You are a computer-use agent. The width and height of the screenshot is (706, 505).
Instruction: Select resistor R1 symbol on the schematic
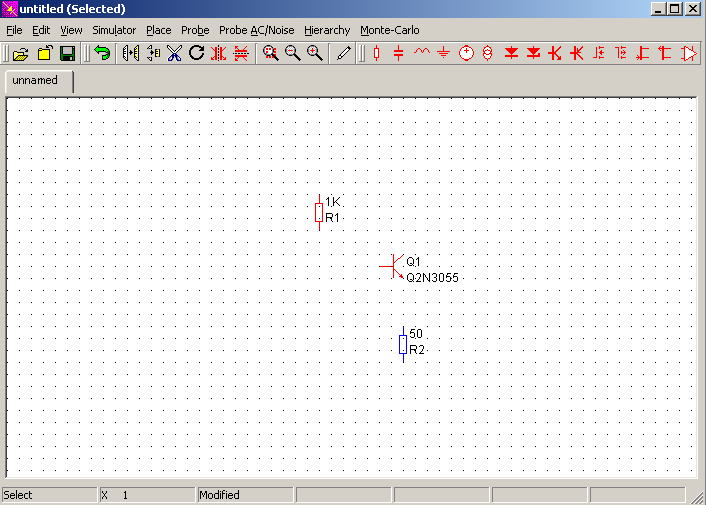point(319,212)
